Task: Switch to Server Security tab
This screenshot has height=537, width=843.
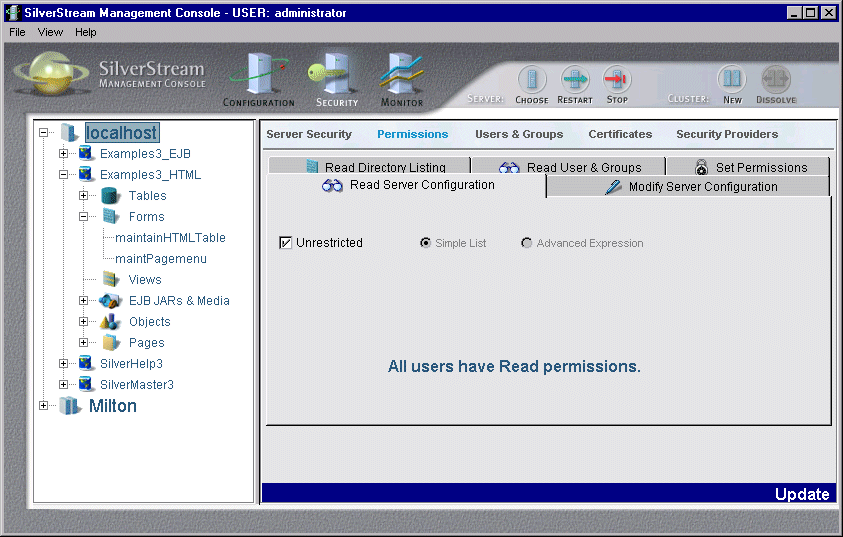Action: 309,134
